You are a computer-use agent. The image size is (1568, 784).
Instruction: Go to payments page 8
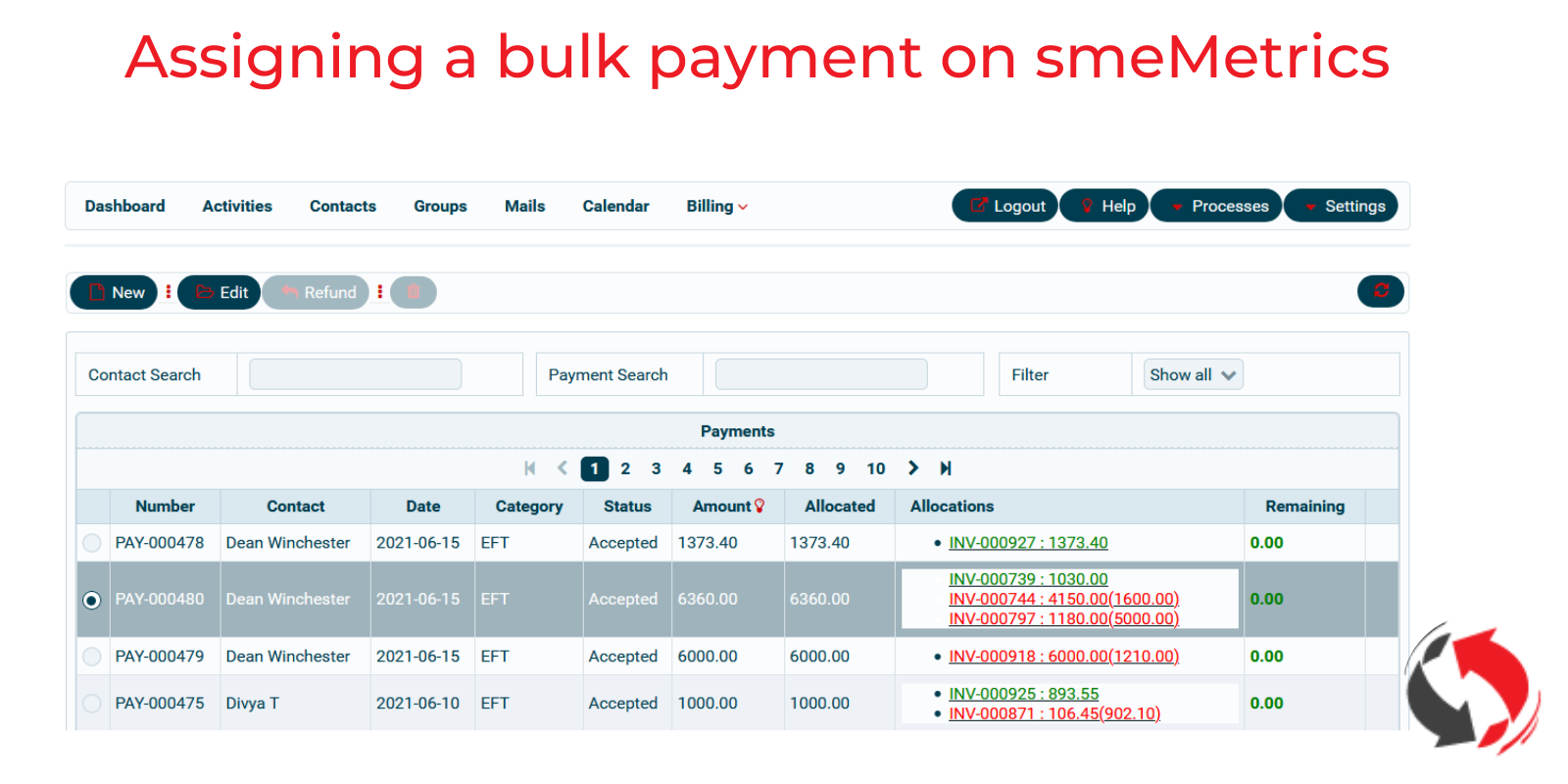click(x=809, y=468)
